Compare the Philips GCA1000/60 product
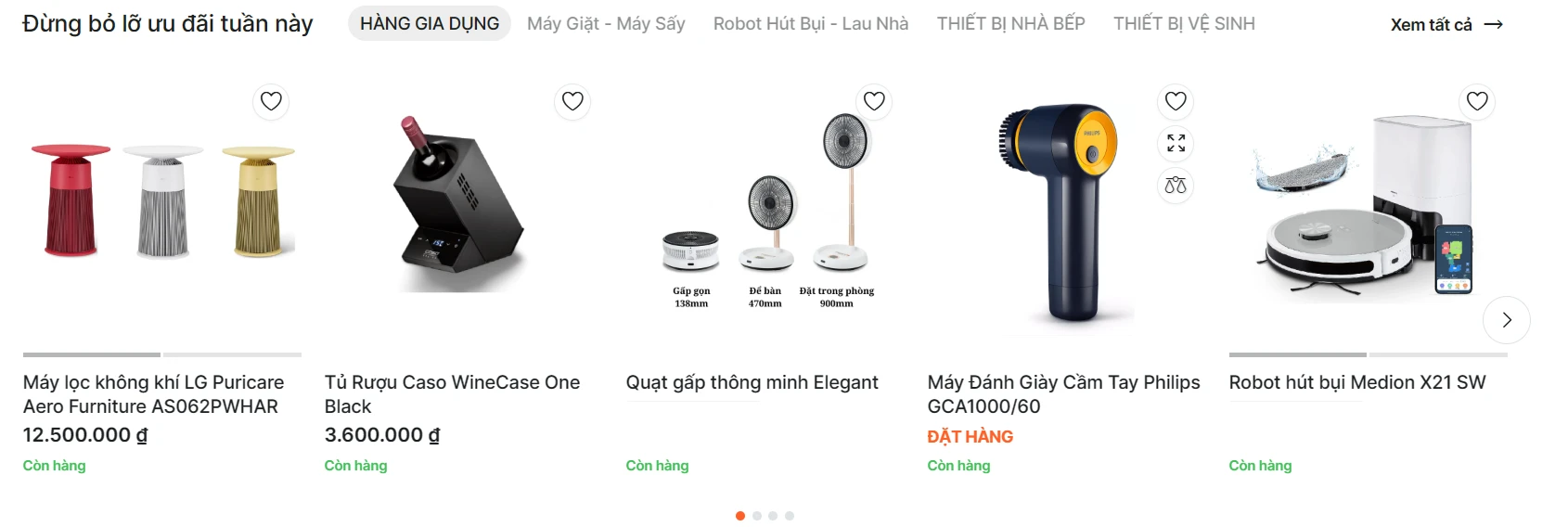The width and height of the screenshot is (1568, 527). [1176, 186]
